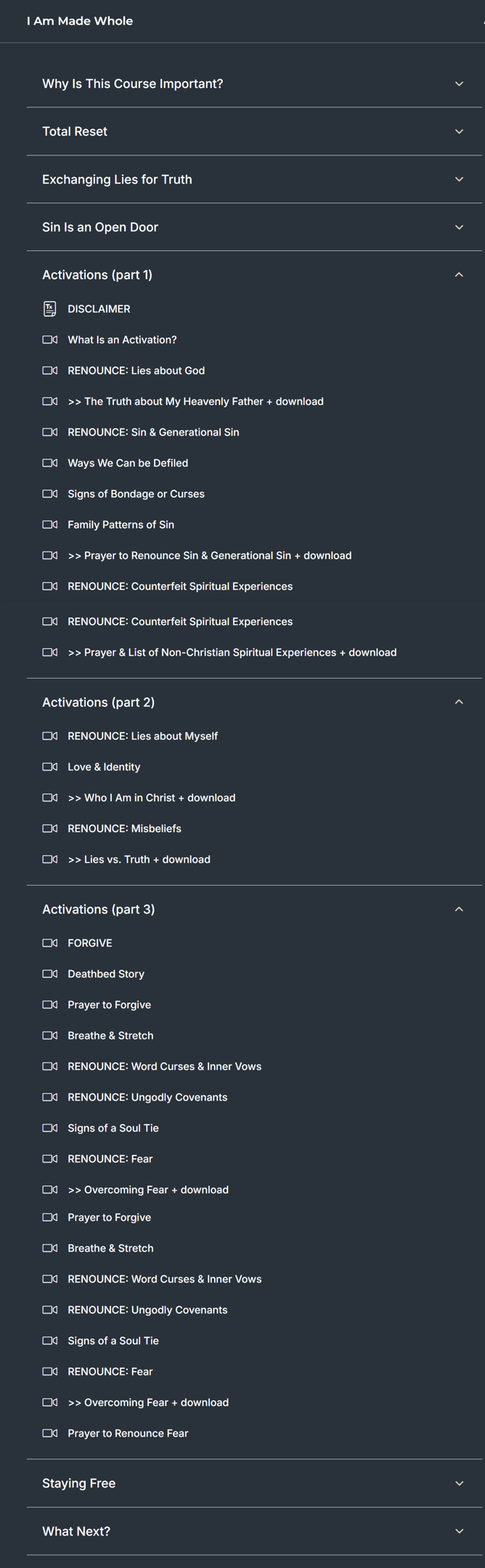Expand the Why Is This Course Important? chevron
Viewport: 485px width, 1568px height.
(x=459, y=84)
